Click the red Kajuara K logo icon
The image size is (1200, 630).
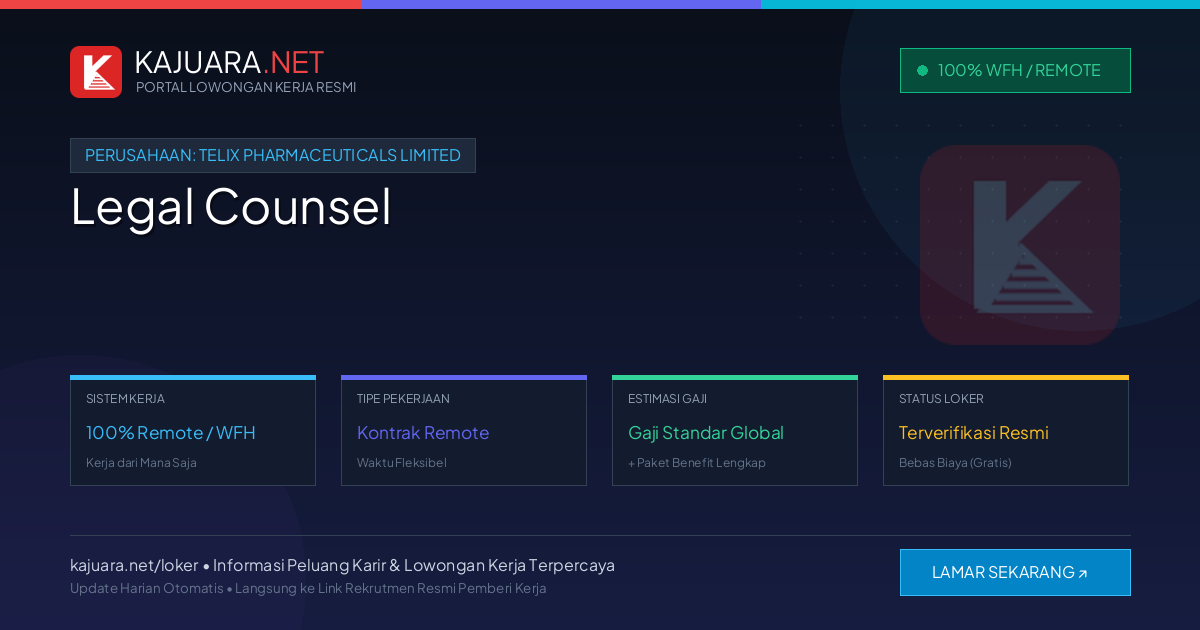point(96,72)
